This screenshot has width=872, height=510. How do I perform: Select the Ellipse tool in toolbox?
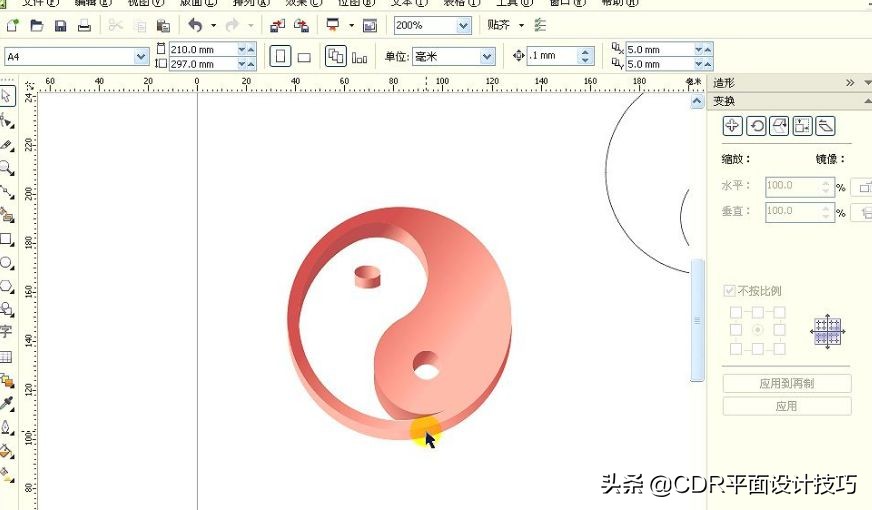click(x=6, y=263)
